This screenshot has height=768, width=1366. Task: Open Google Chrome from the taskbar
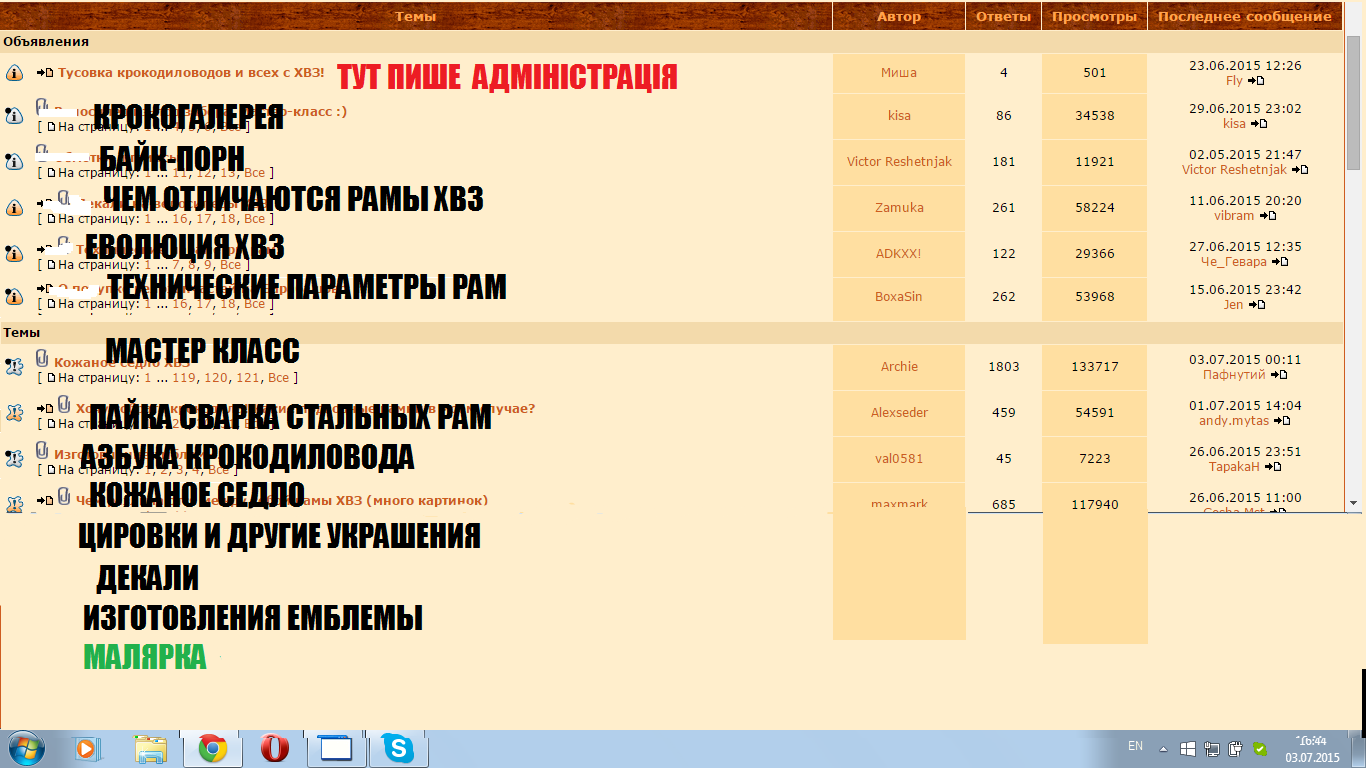click(211, 748)
